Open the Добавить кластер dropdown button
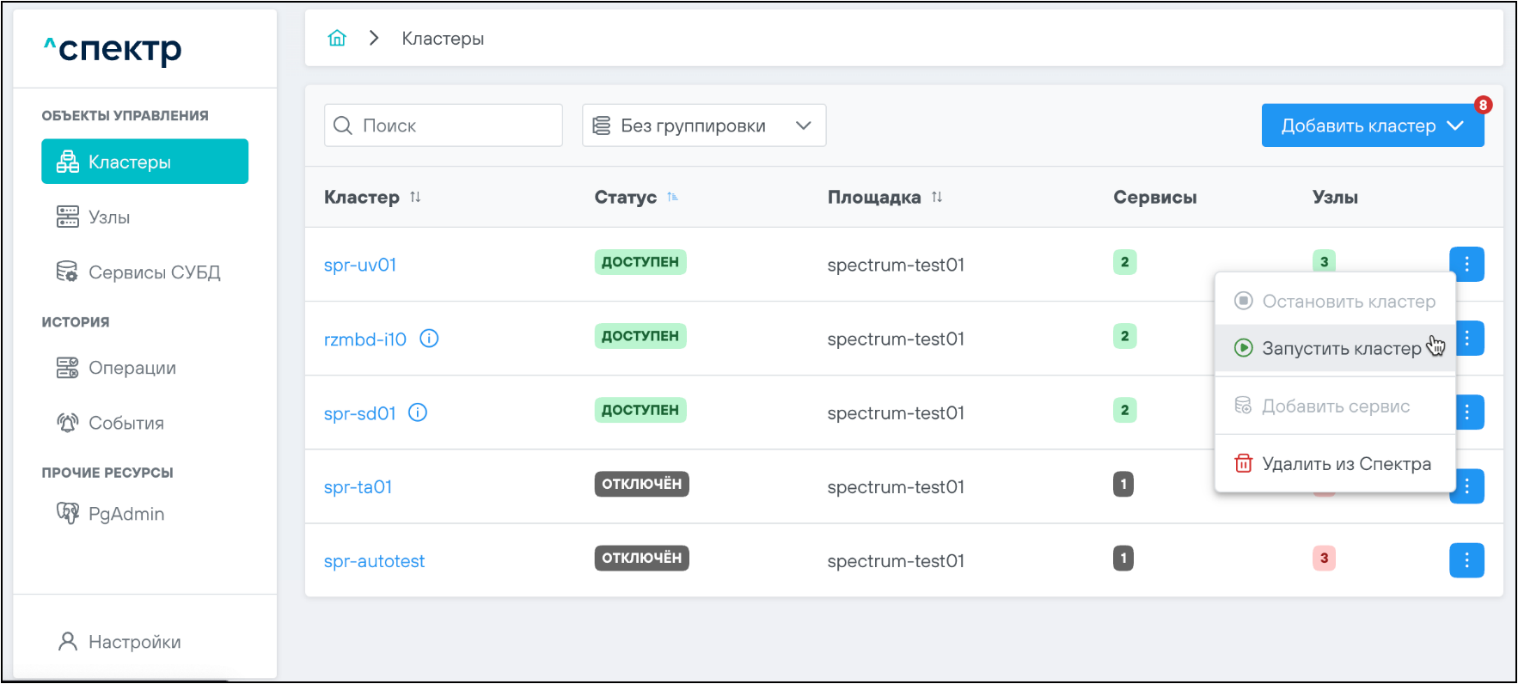Screen dimensions: 1518x684 coord(1372,126)
